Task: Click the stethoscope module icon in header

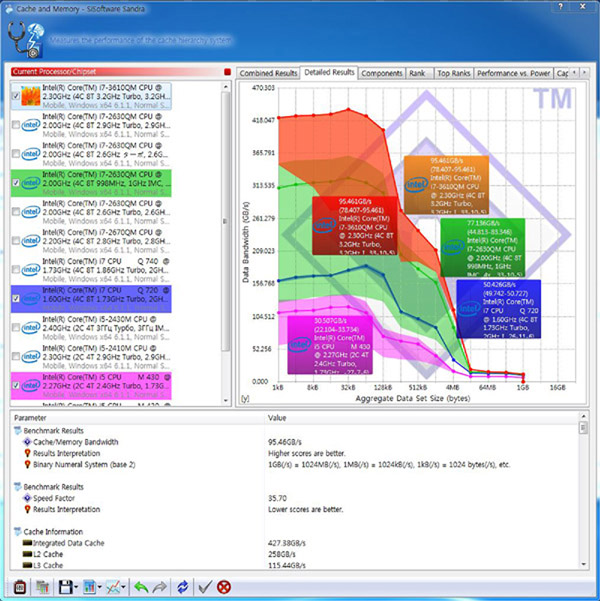Action: pos(26,40)
